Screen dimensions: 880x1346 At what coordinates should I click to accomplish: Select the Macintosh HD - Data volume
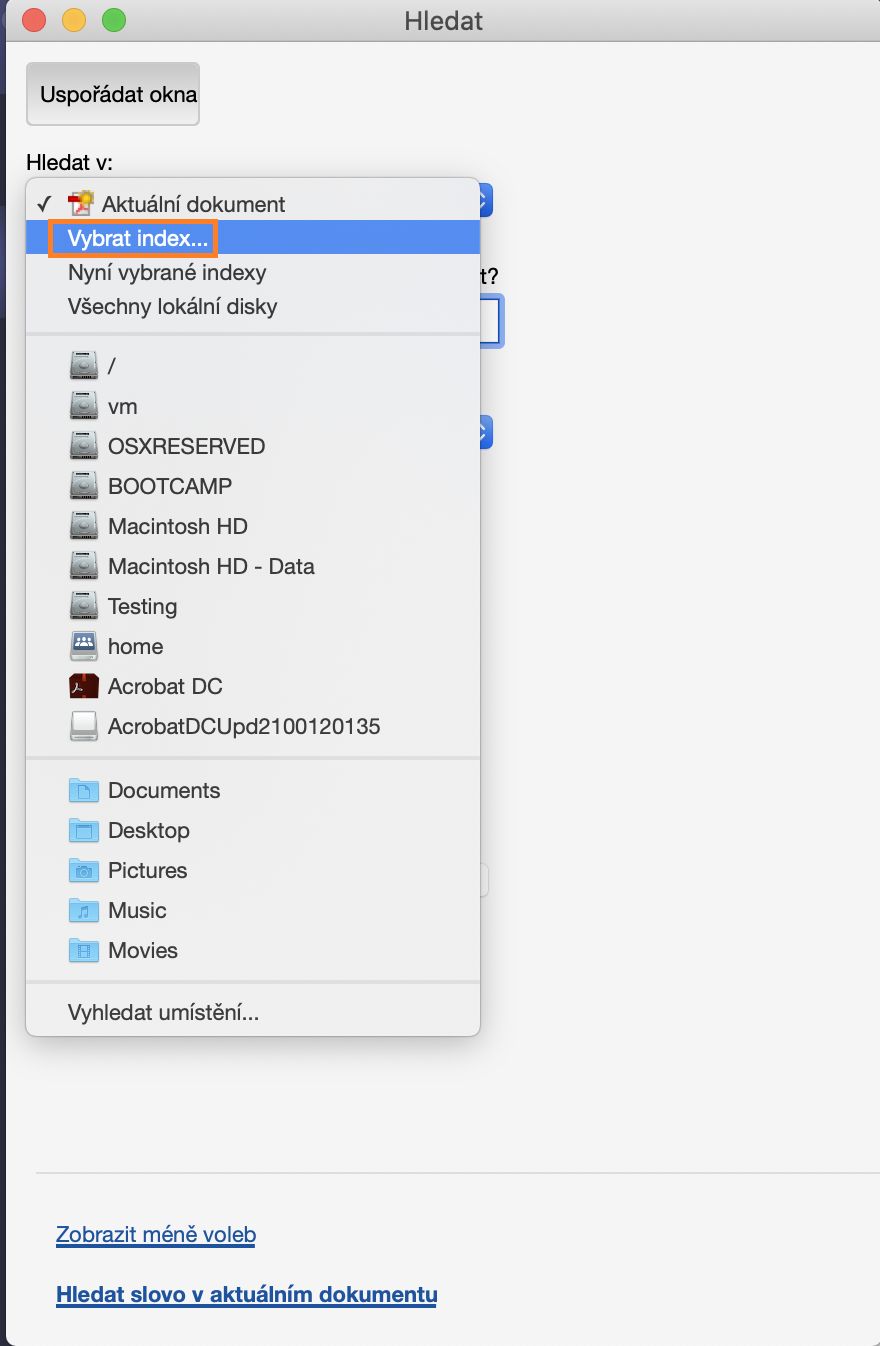(211, 567)
